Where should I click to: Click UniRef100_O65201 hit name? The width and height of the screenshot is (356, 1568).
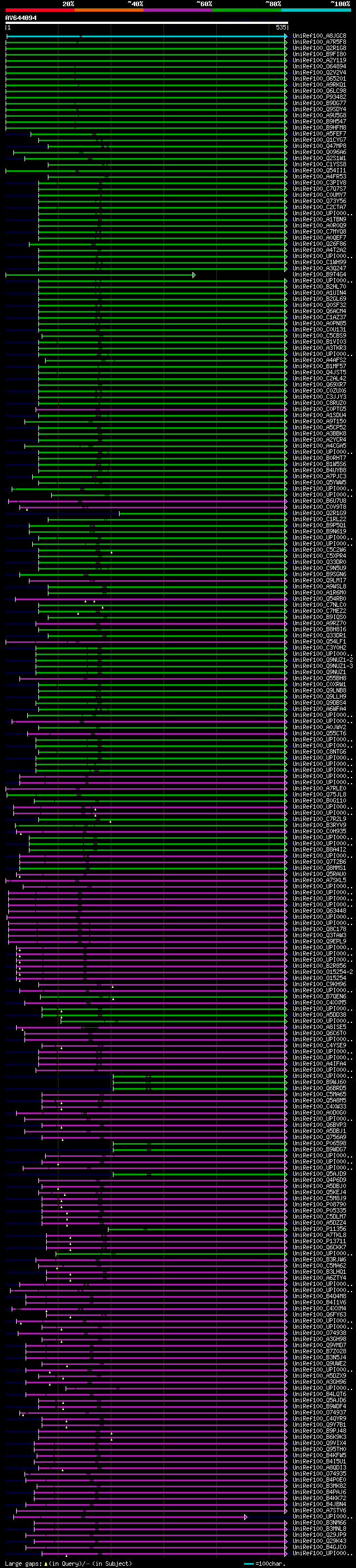click(319, 78)
